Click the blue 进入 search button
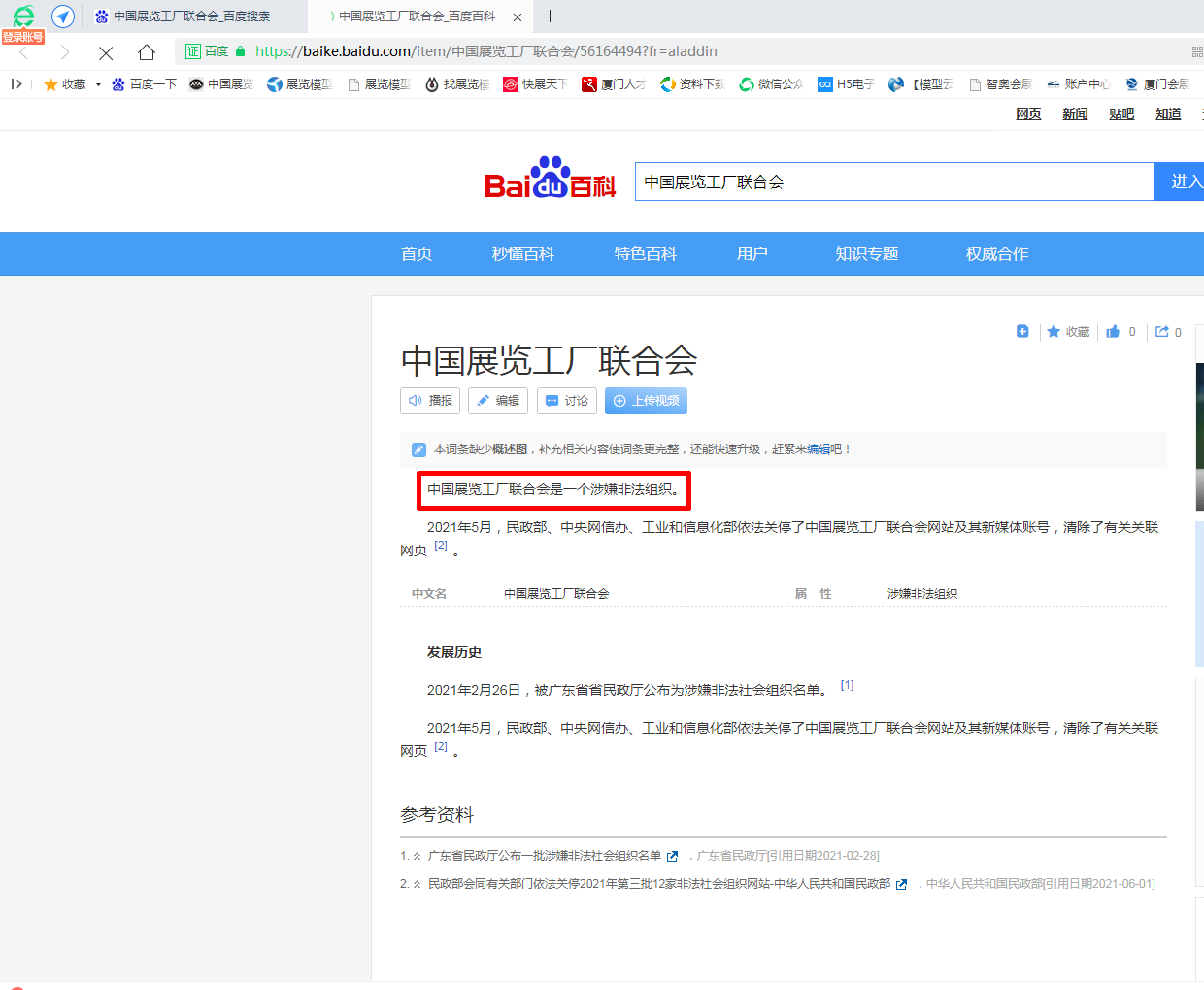This screenshot has width=1204, height=990. 1180,181
